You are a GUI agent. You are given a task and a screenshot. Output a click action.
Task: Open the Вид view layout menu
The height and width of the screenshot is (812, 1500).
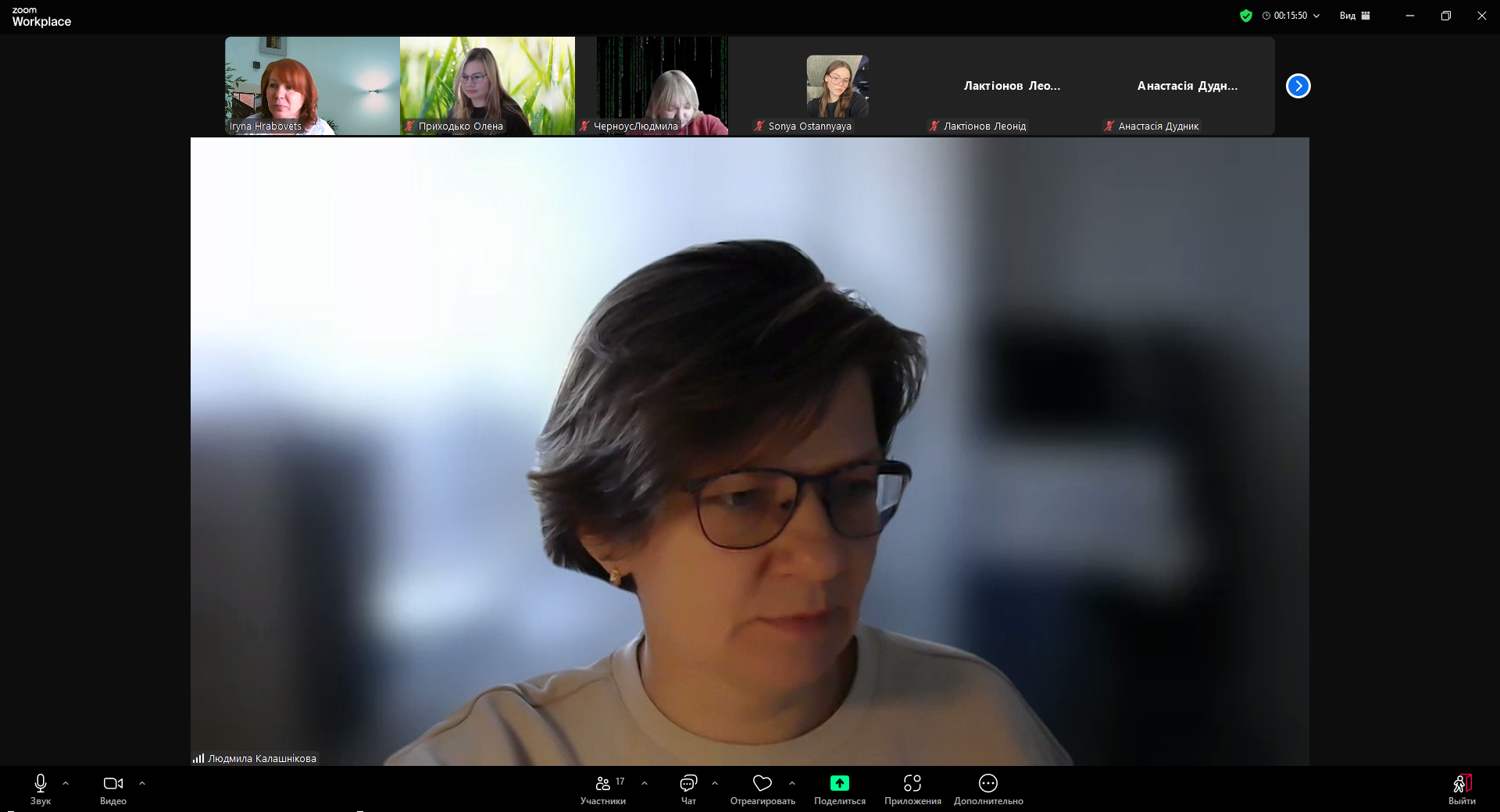point(1355,16)
